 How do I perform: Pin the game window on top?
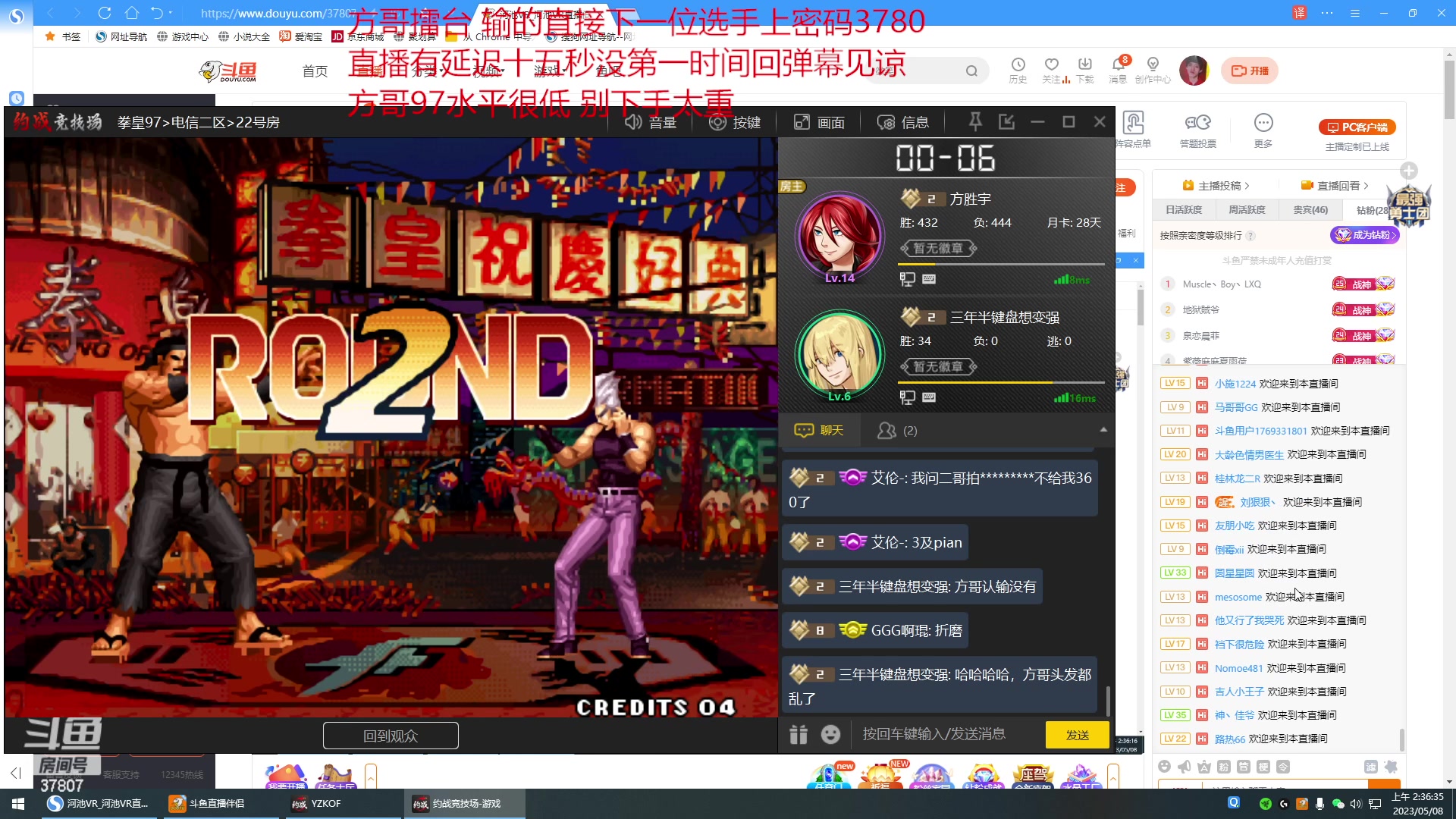tap(975, 121)
